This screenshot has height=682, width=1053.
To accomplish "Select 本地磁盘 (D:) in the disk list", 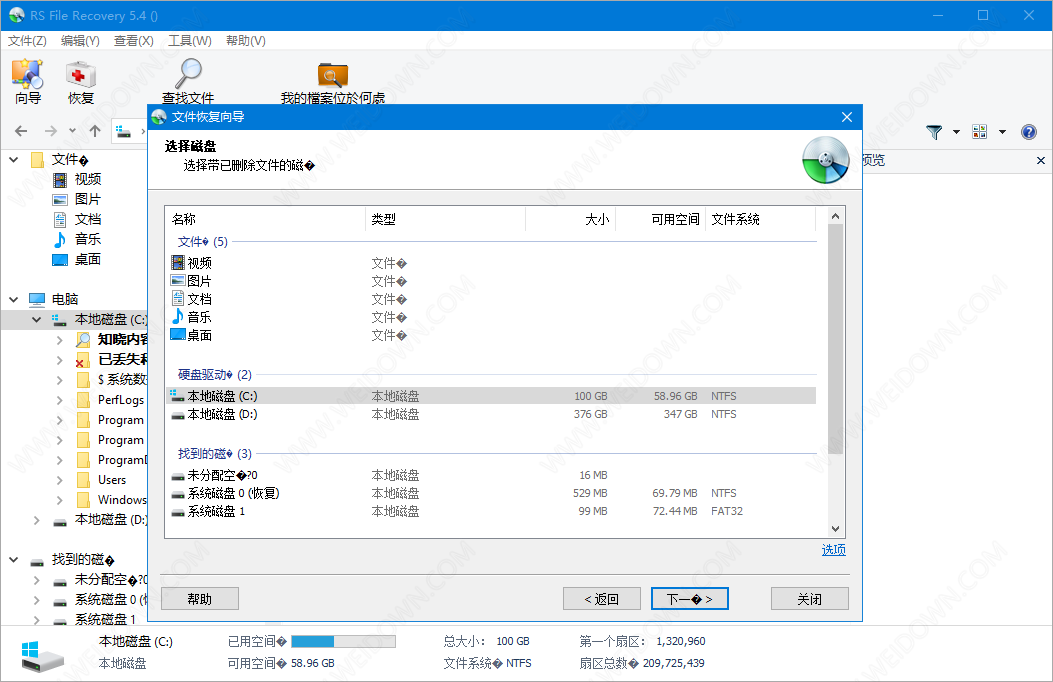I will click(x=222, y=414).
